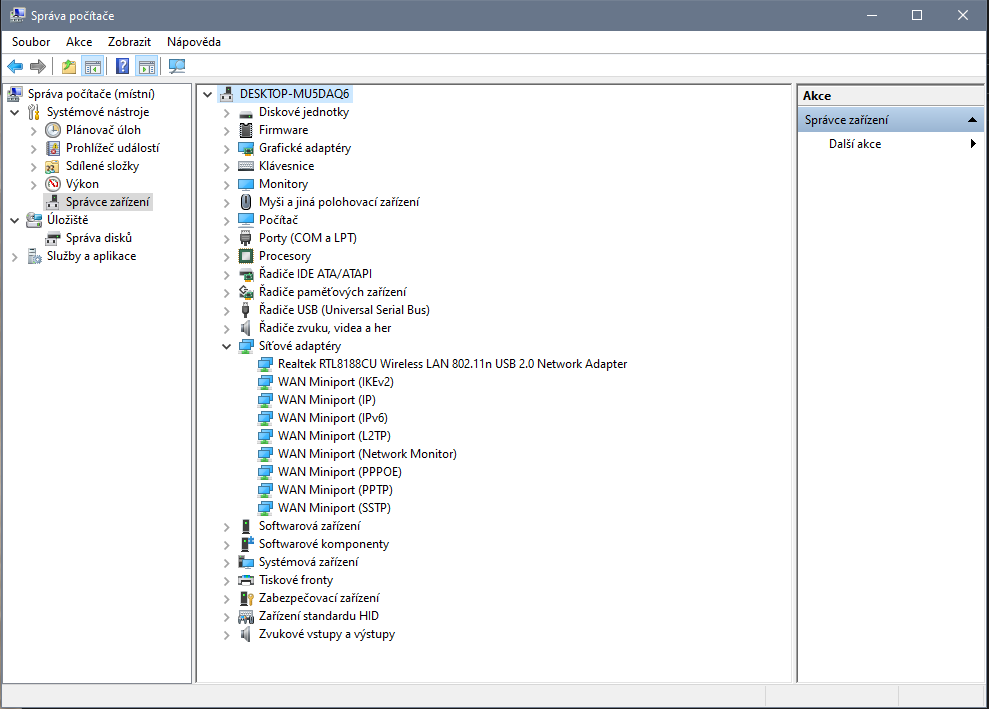Image resolution: width=989 pixels, height=709 pixels.
Task: Click the Up one level folder icon
Action: point(68,67)
